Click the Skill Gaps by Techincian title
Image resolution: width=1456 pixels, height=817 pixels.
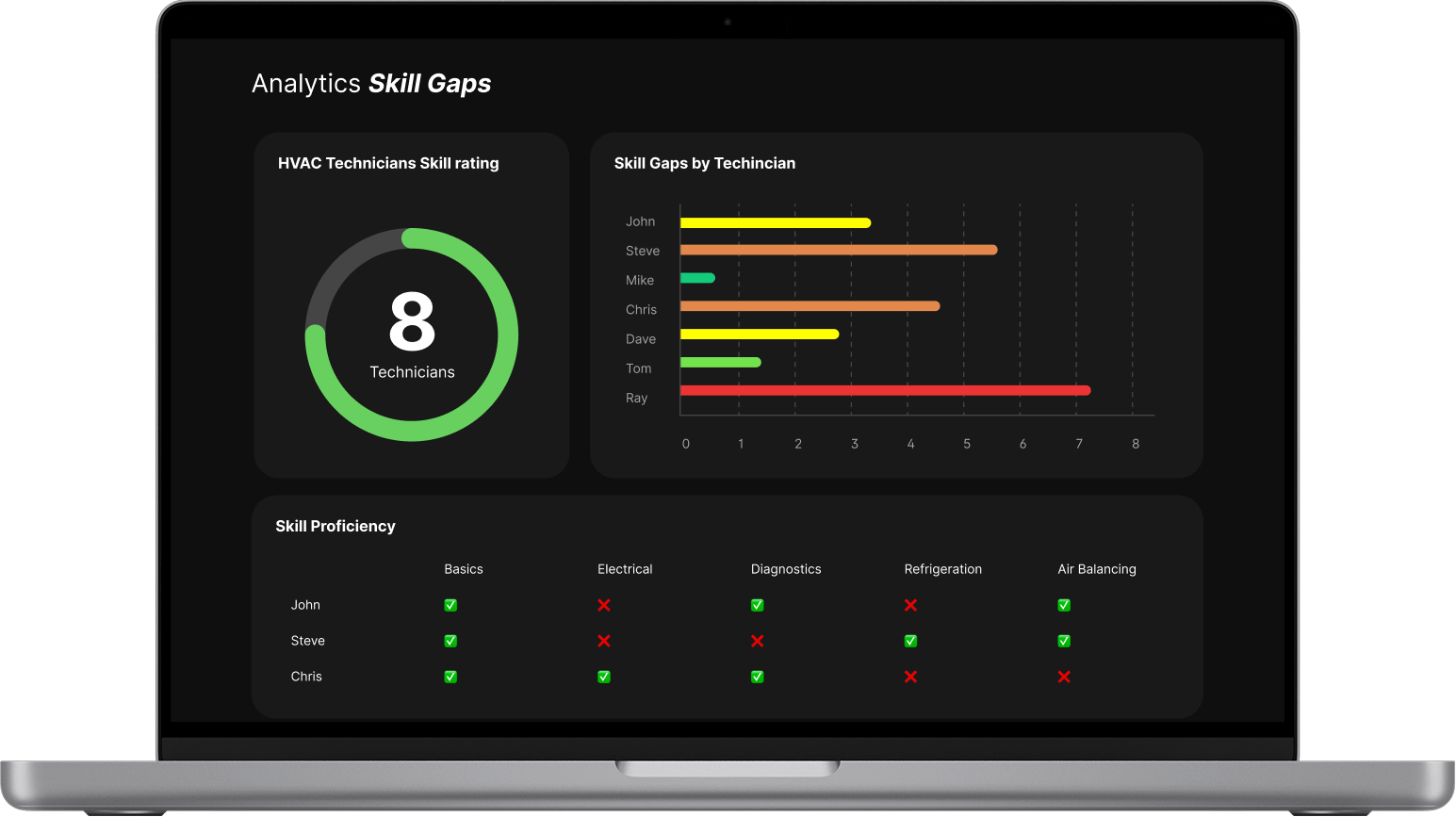click(705, 163)
